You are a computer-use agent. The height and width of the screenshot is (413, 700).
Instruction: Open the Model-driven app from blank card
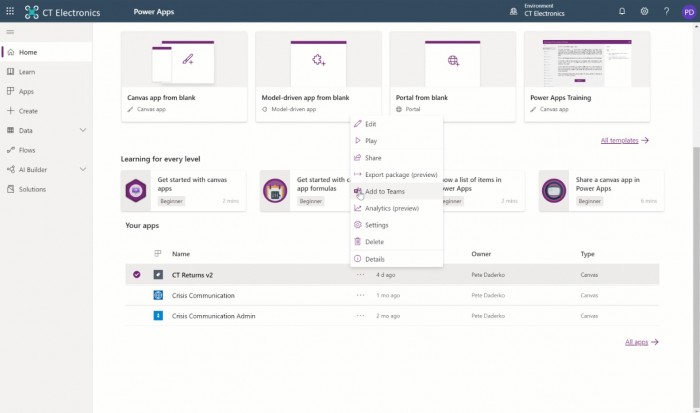[318, 76]
